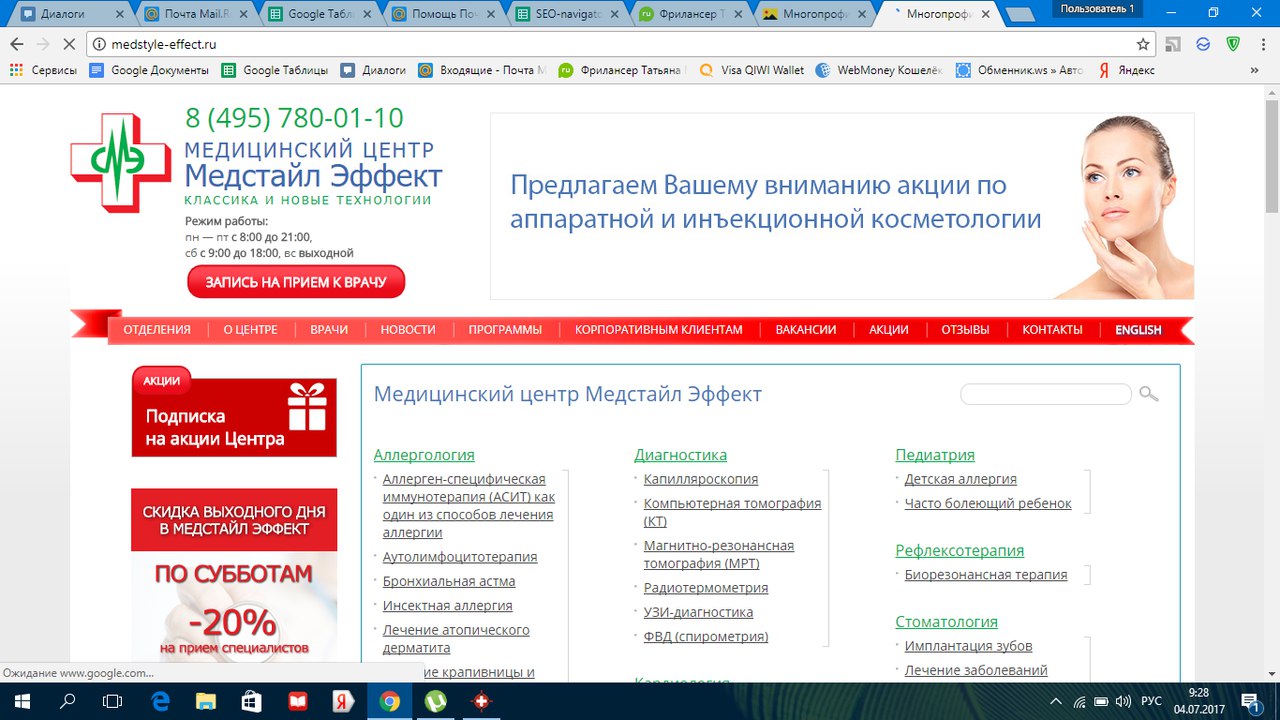Image resolution: width=1280 pixels, height=720 pixels.
Task: Click the volume icon in the system tray
Action: (1123, 701)
